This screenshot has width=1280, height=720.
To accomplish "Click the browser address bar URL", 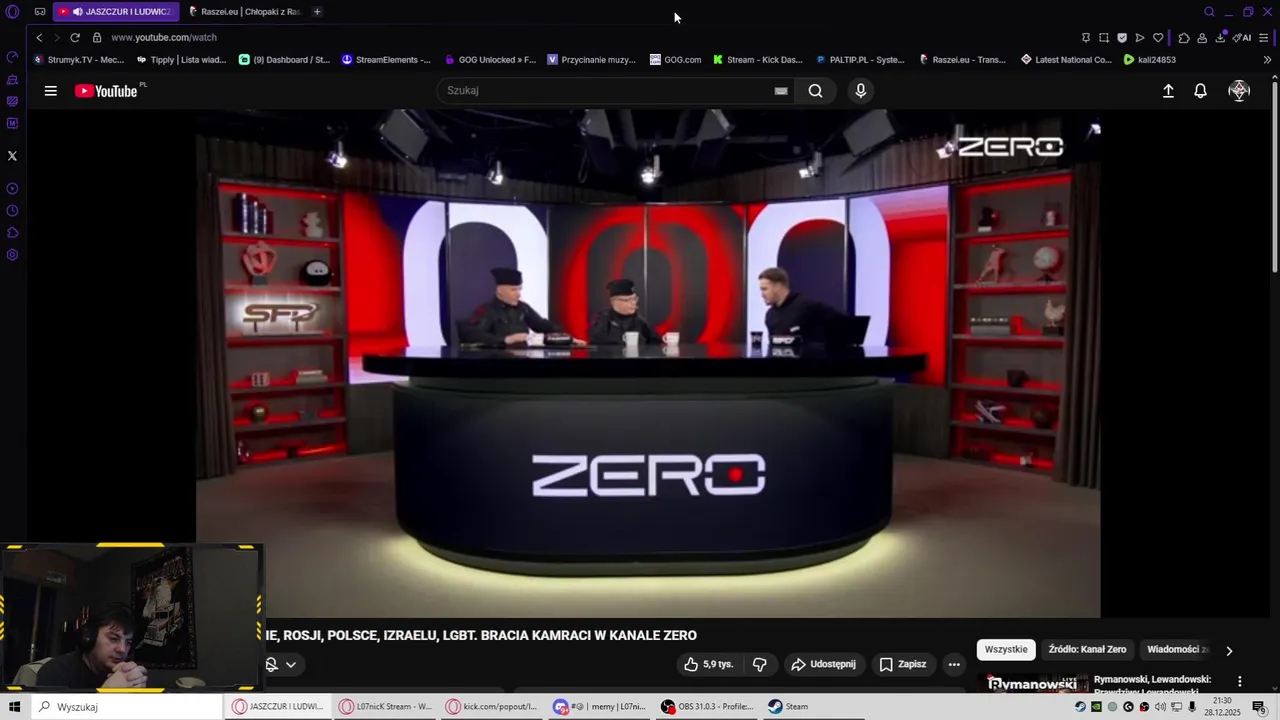I will [164, 37].
